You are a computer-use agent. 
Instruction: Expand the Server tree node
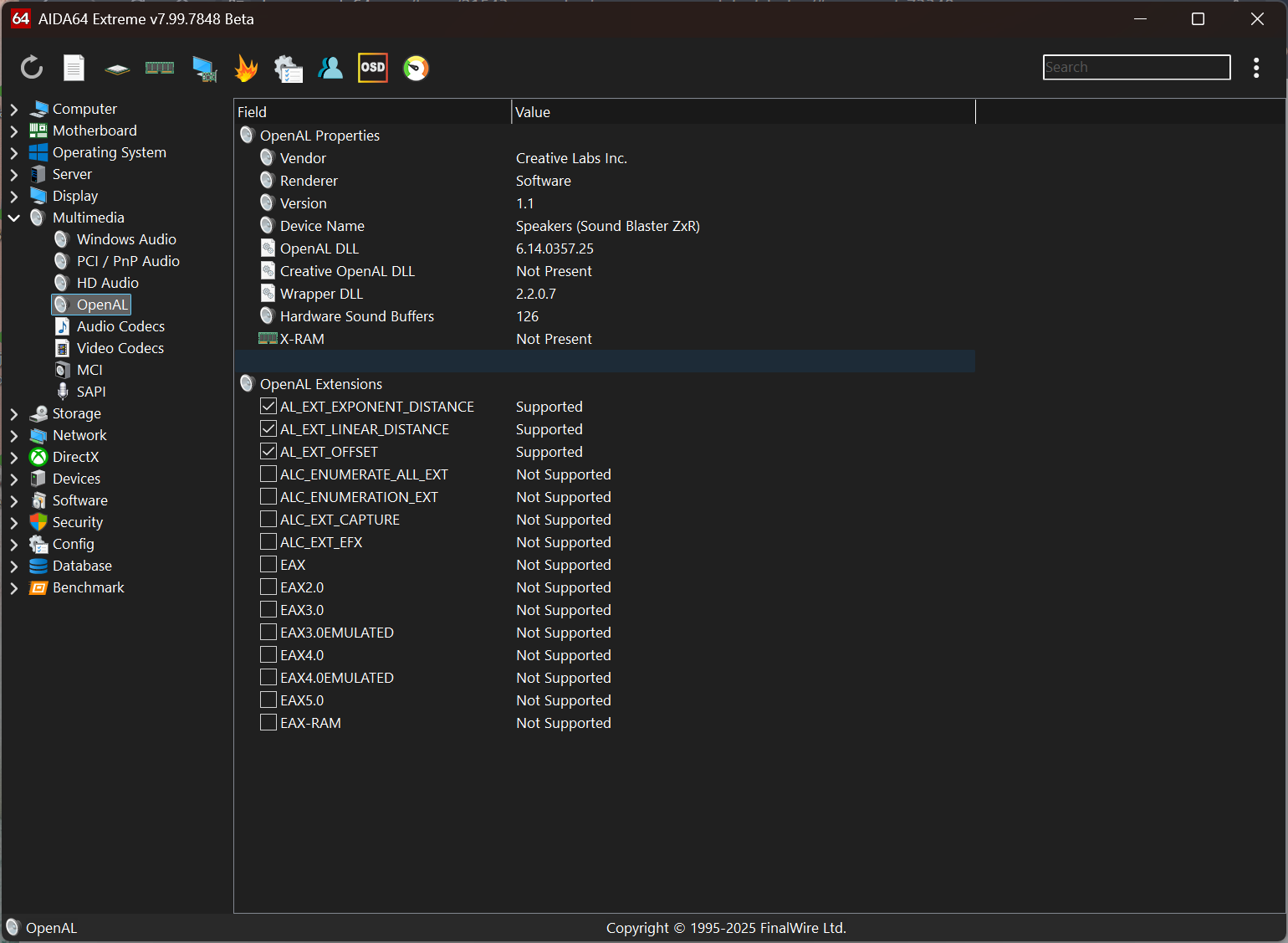coord(13,174)
